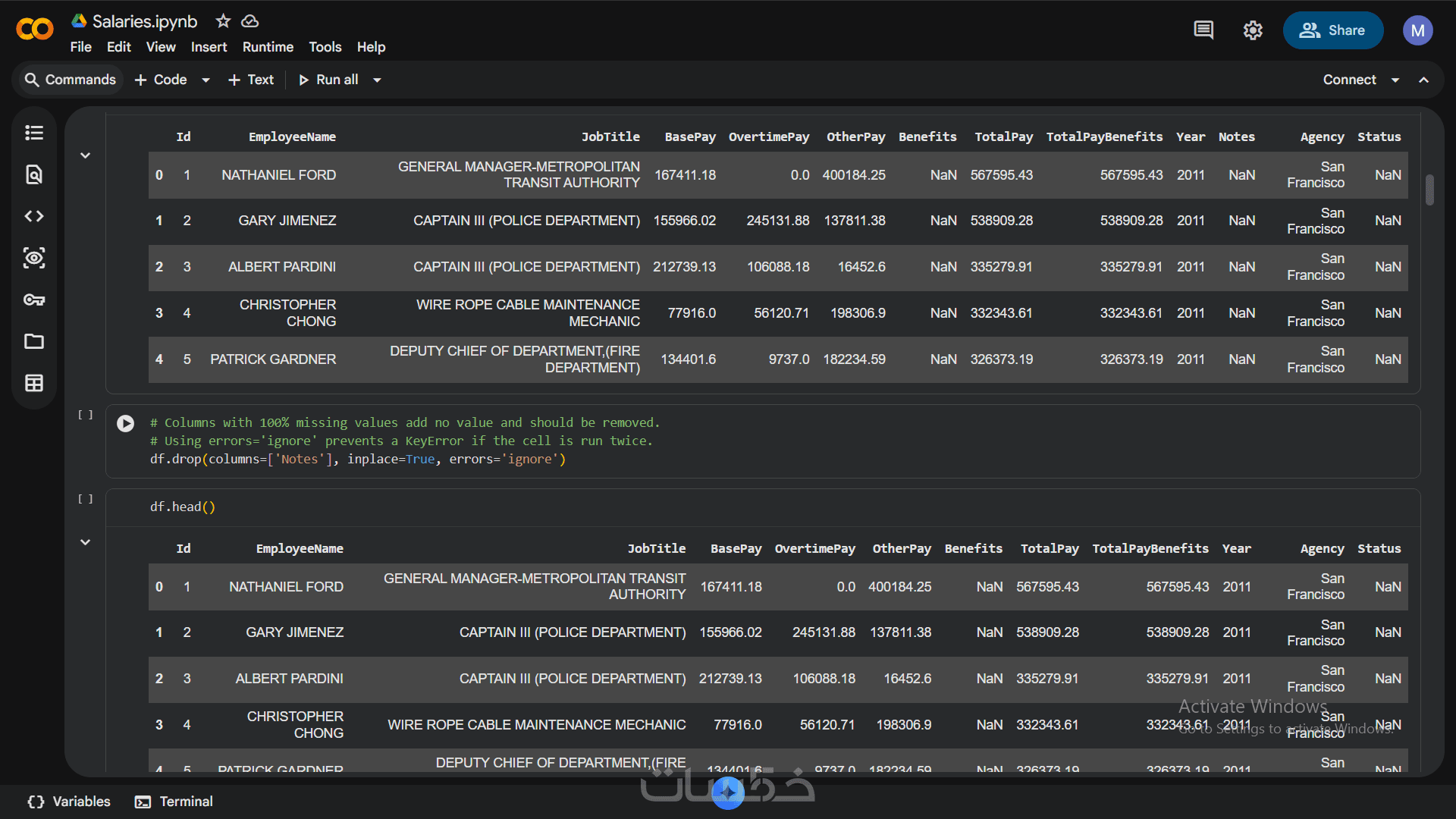Open the comments panel icon

pyautogui.click(x=1203, y=30)
